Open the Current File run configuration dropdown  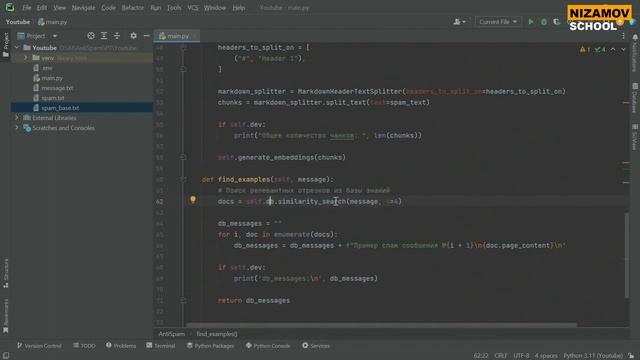(498, 22)
